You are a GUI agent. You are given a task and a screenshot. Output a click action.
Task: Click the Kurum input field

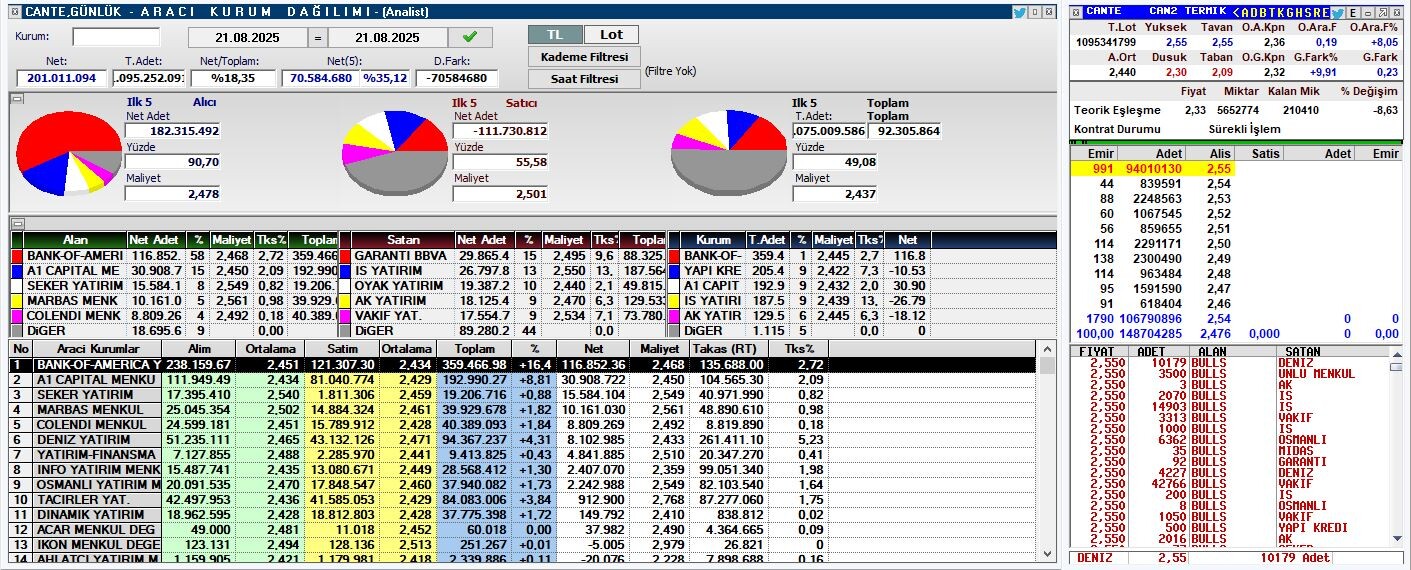116,37
